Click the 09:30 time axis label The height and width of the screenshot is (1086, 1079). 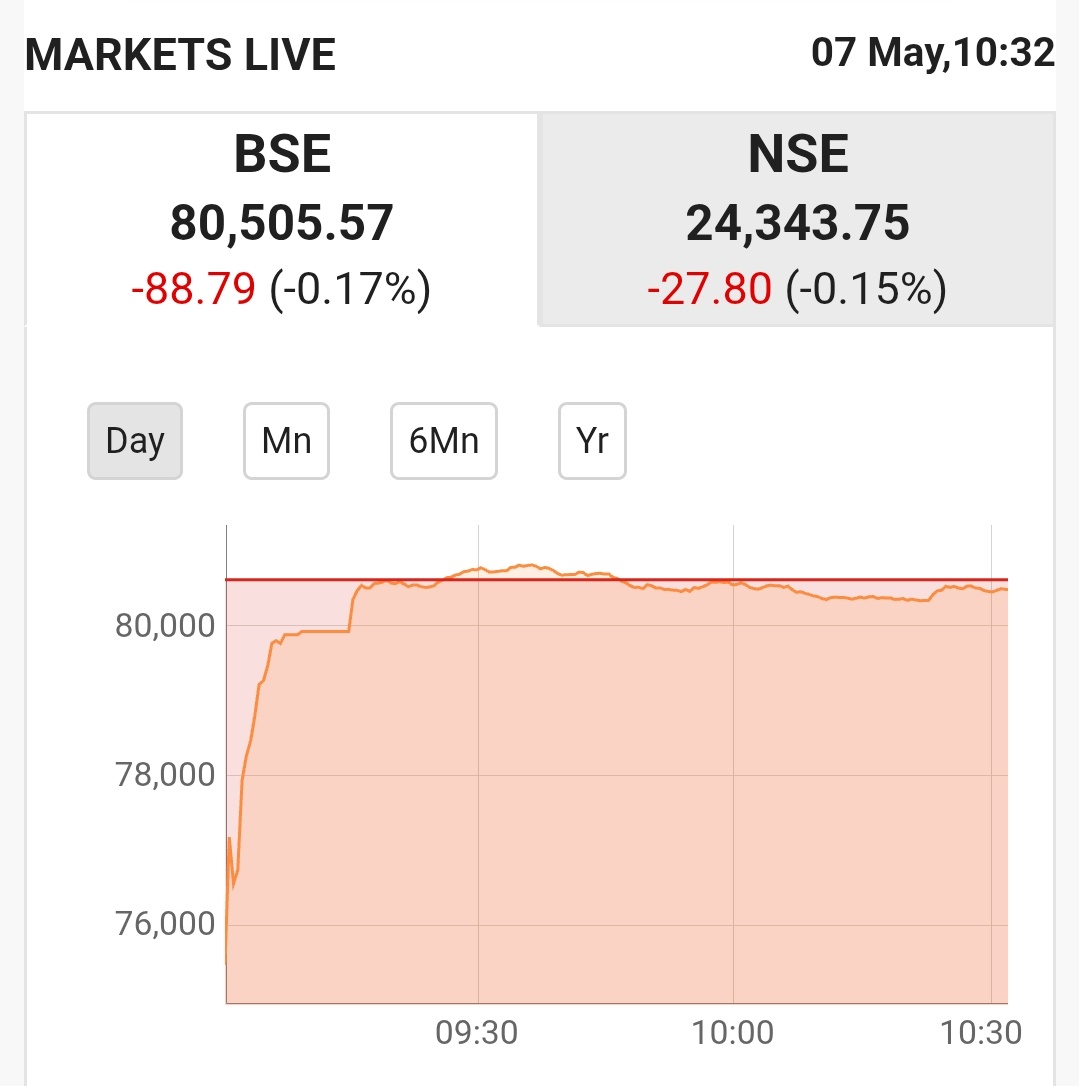477,1032
